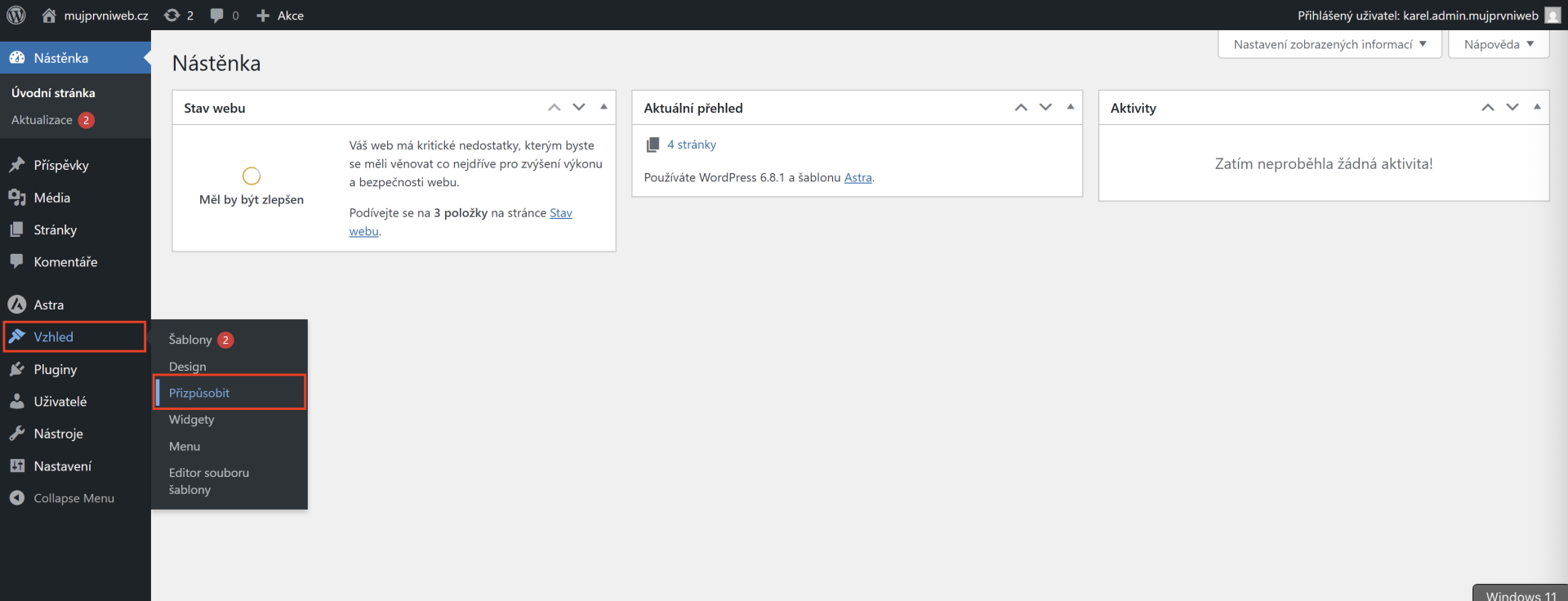Toggle the Aktuální přehled panel
1568x601 pixels.
(x=1070, y=107)
